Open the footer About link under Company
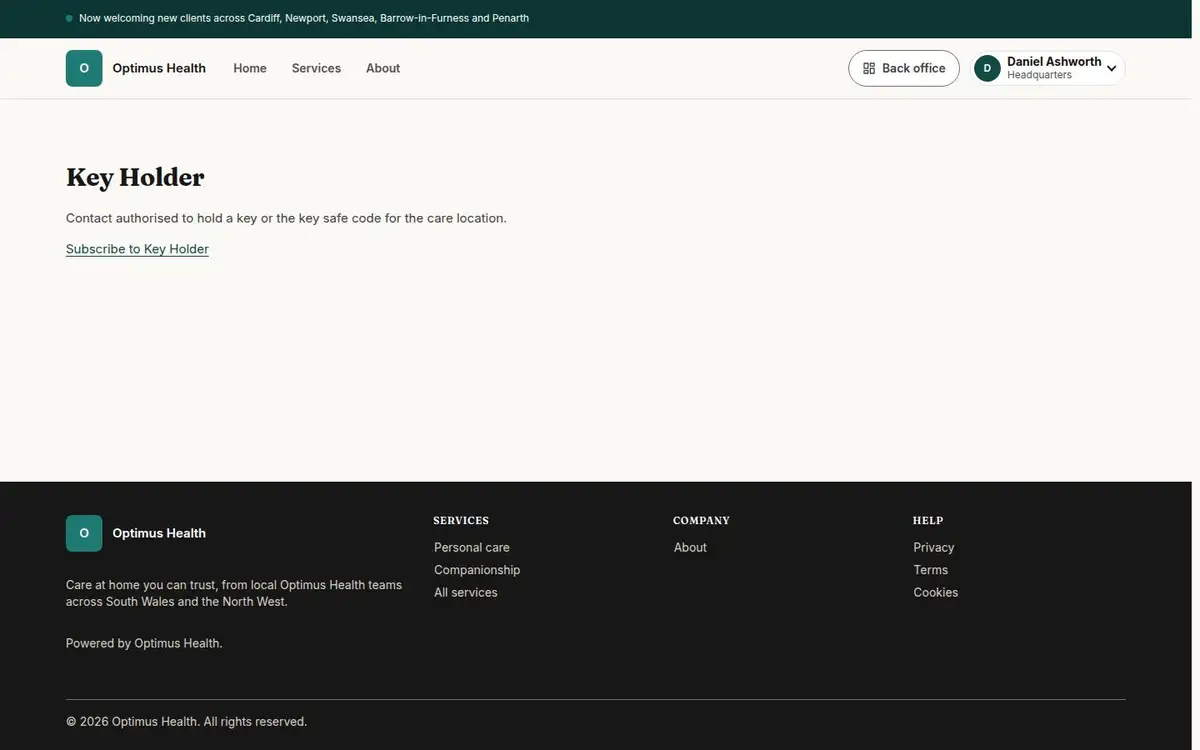 [690, 547]
